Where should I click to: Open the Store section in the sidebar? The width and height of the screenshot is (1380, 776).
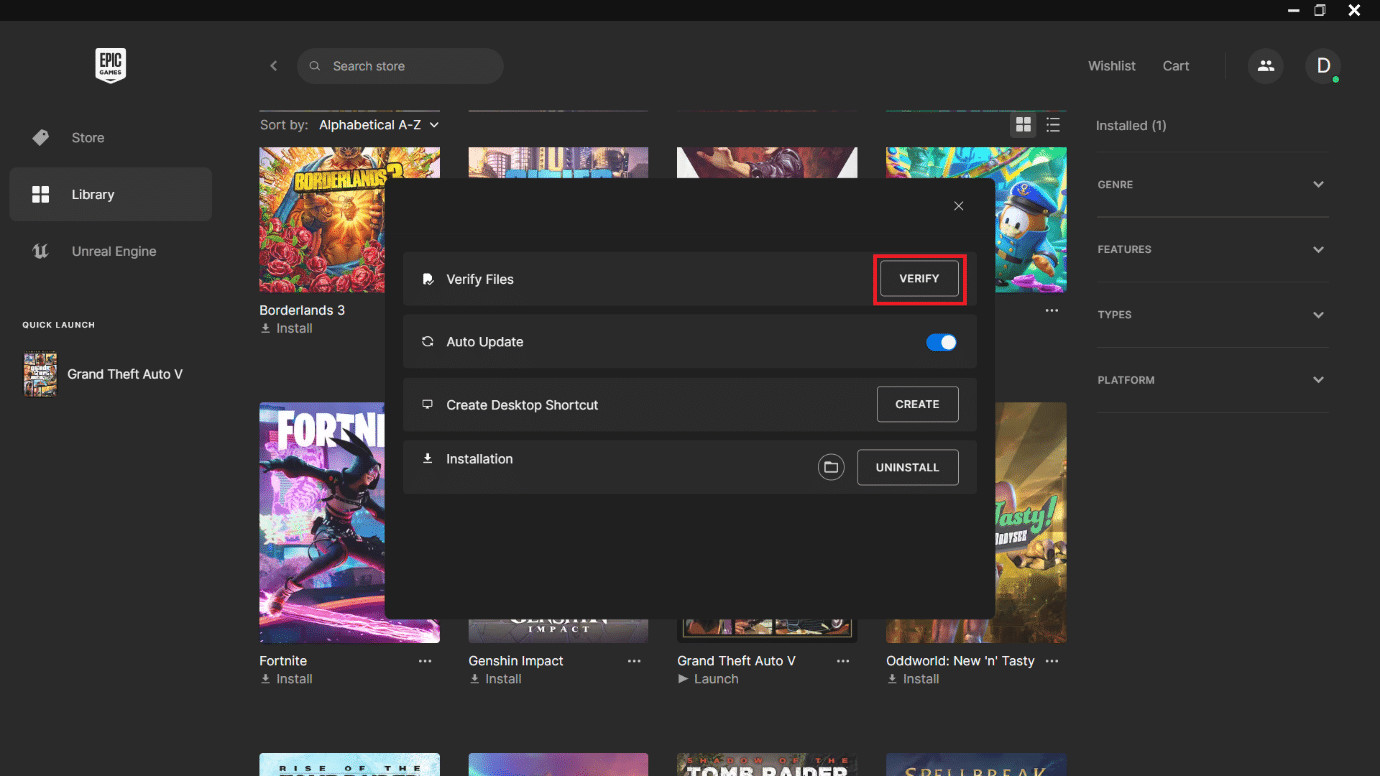coord(87,137)
